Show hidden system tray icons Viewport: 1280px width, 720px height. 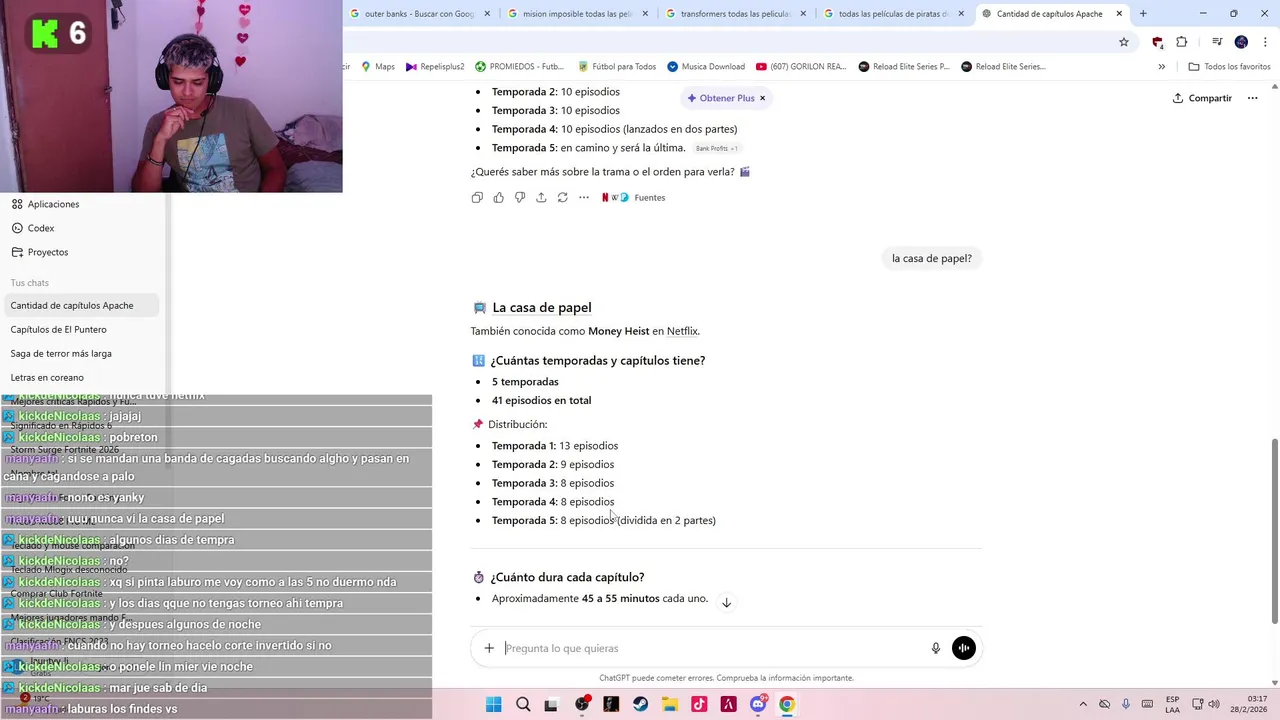(1083, 705)
